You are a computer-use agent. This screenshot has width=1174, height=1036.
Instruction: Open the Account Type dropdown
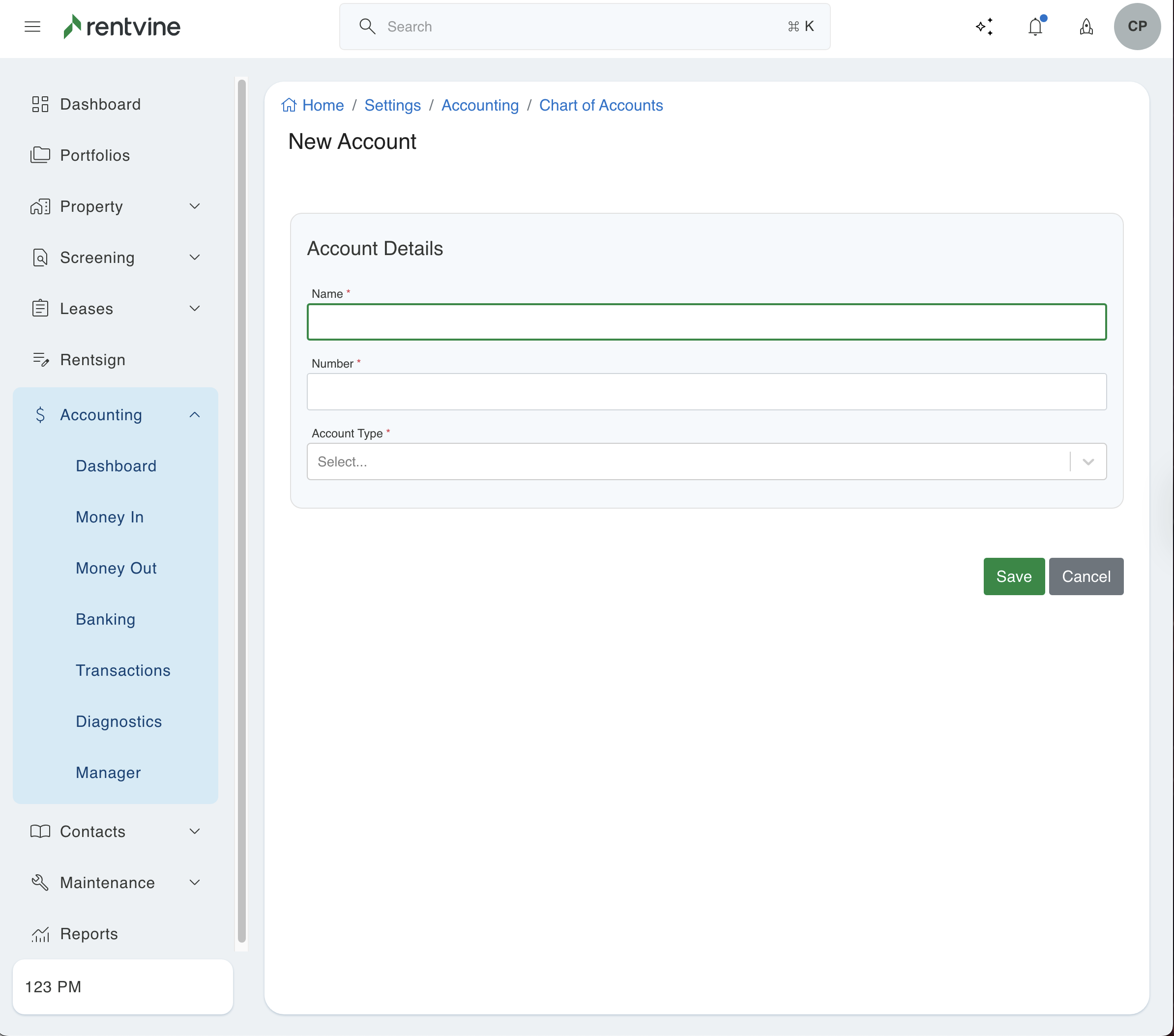click(706, 461)
